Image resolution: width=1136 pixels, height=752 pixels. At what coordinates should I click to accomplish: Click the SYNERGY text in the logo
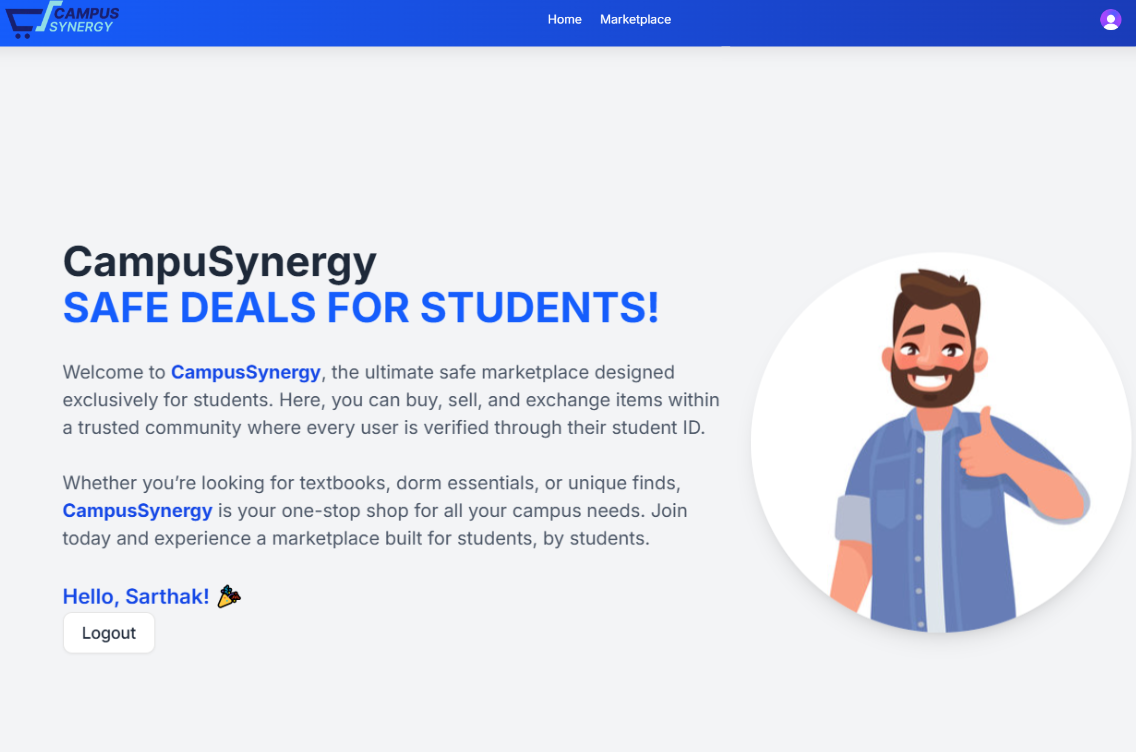tap(80, 27)
